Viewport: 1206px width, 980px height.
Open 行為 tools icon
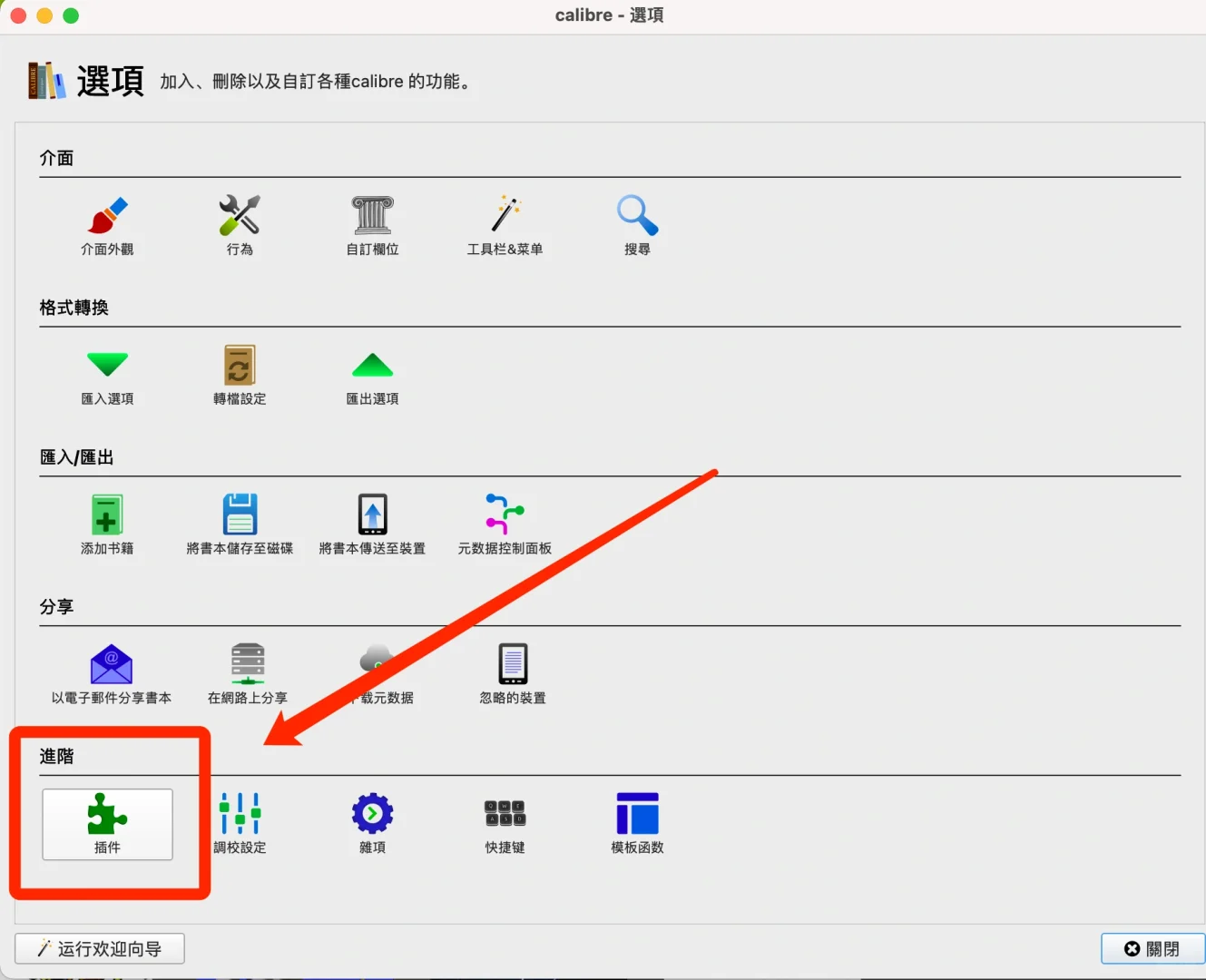[x=240, y=215]
